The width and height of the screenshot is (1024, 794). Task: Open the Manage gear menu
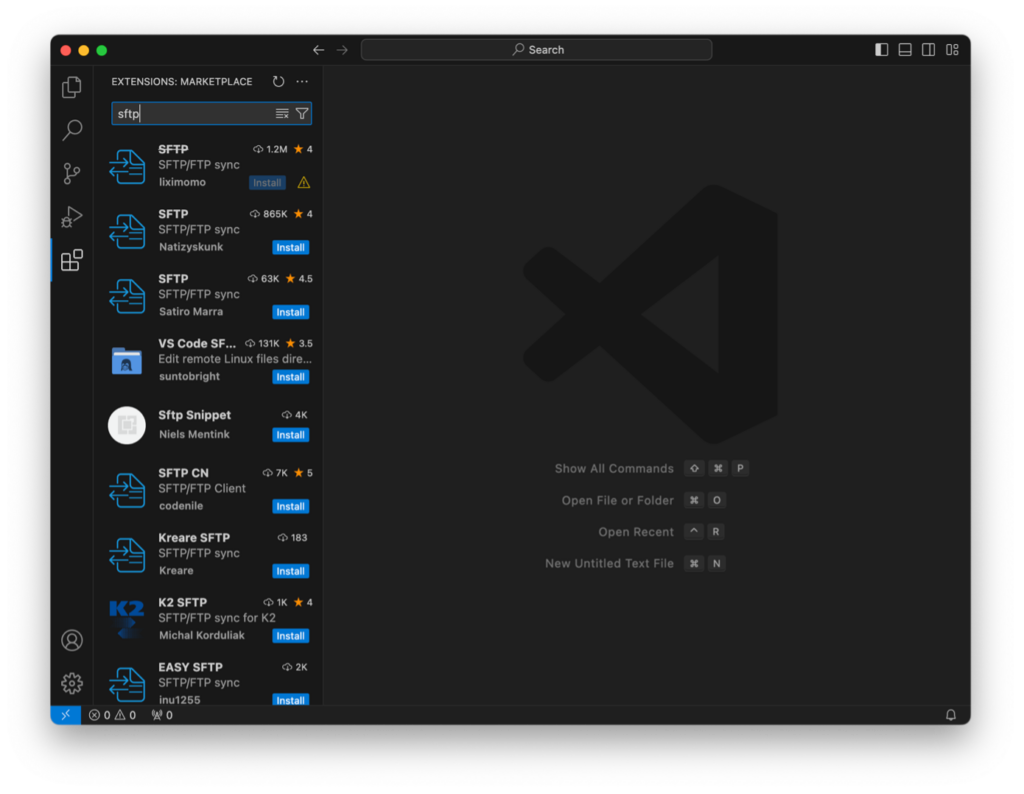click(72, 683)
